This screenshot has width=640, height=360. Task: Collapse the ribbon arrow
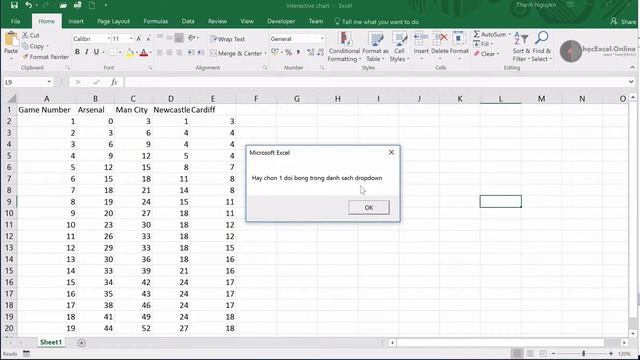click(x=632, y=67)
